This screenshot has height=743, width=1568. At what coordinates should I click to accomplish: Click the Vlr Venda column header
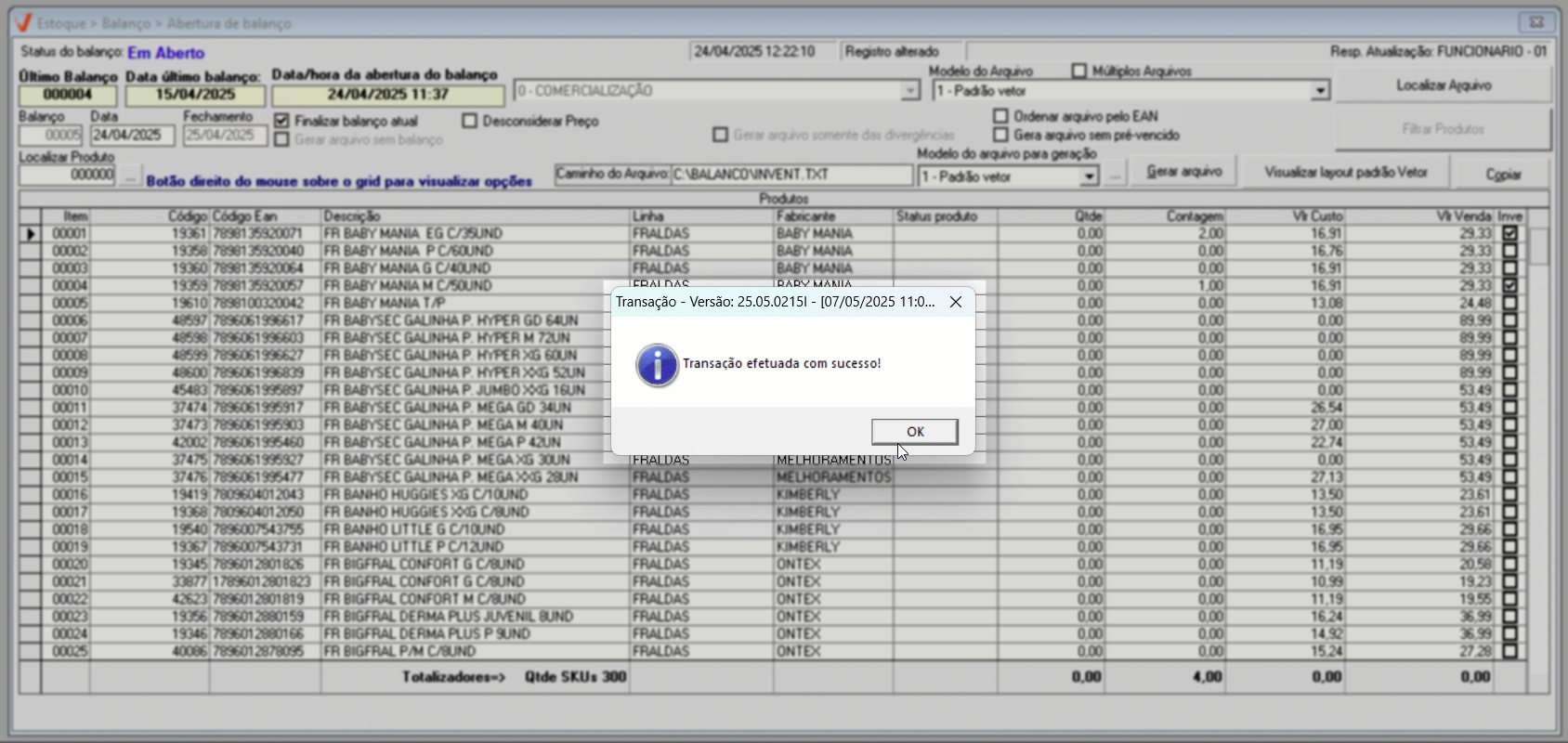click(1420, 216)
